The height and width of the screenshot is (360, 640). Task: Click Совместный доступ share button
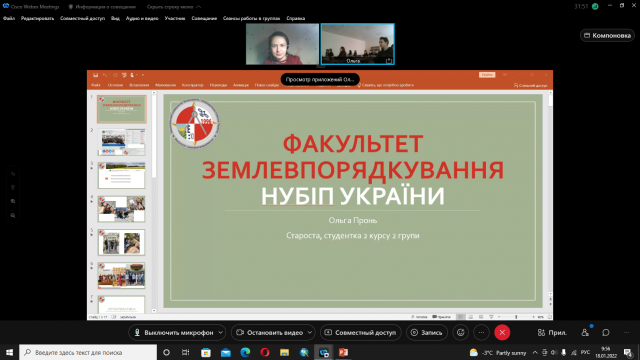coord(361,333)
